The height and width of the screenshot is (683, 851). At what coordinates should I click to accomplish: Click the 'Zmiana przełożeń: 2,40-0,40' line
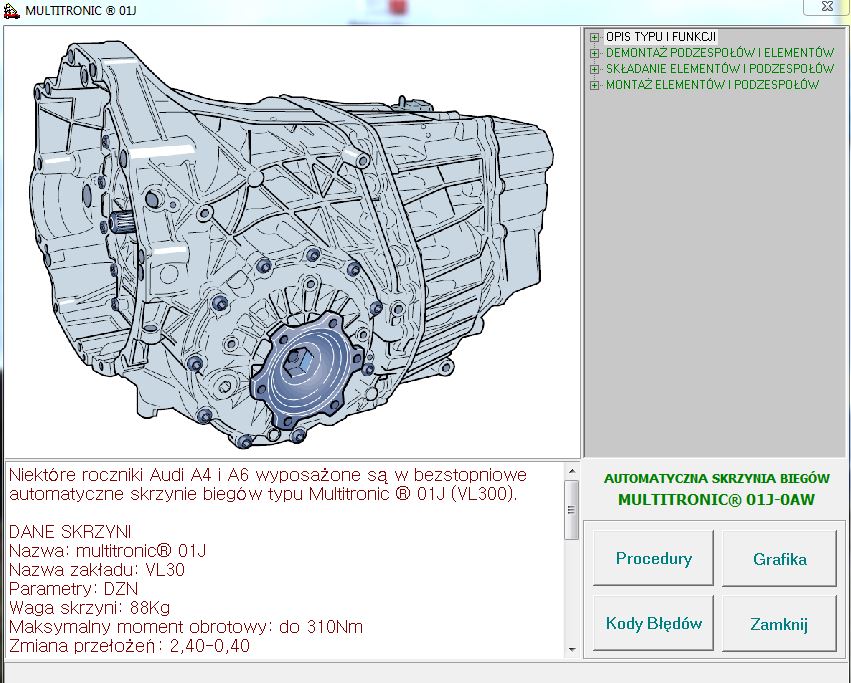click(x=129, y=646)
